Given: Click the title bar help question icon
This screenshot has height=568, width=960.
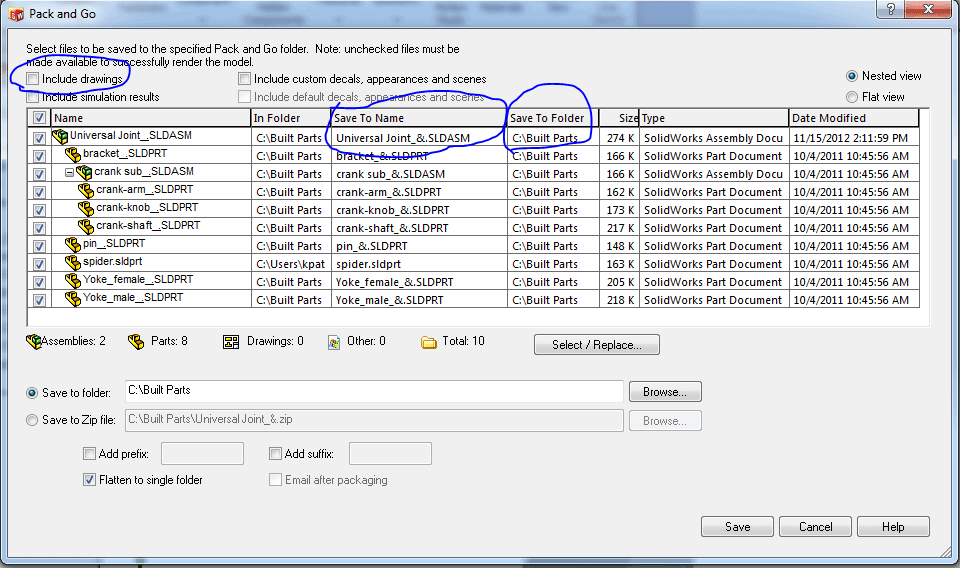Looking at the screenshot, I should tap(890, 9).
